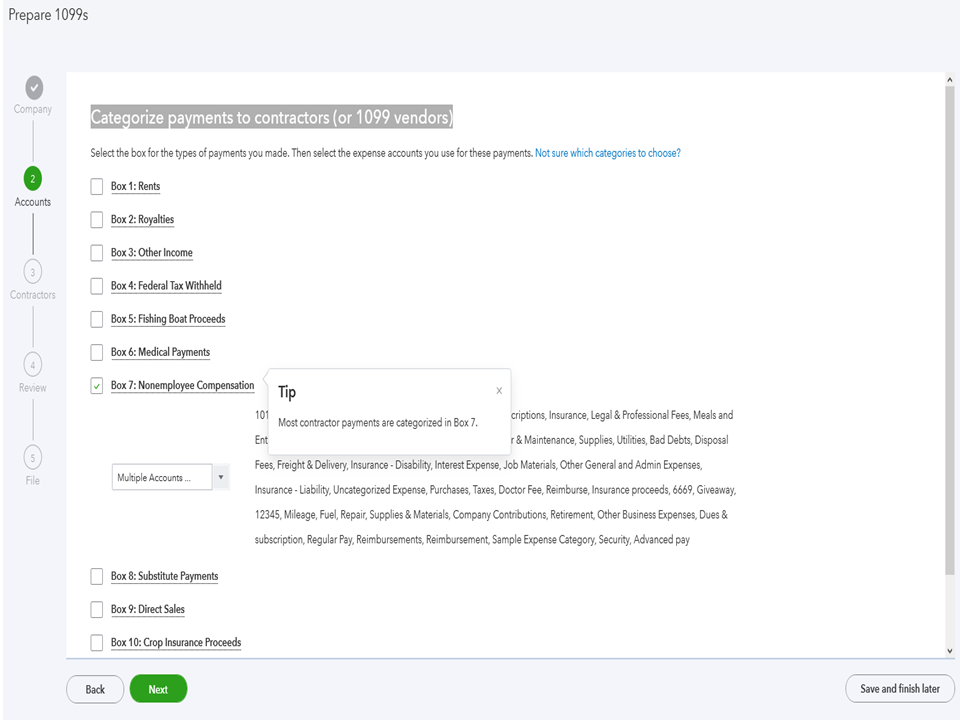Click the completed Company step checkmark icon
960x720 pixels.
33,86
